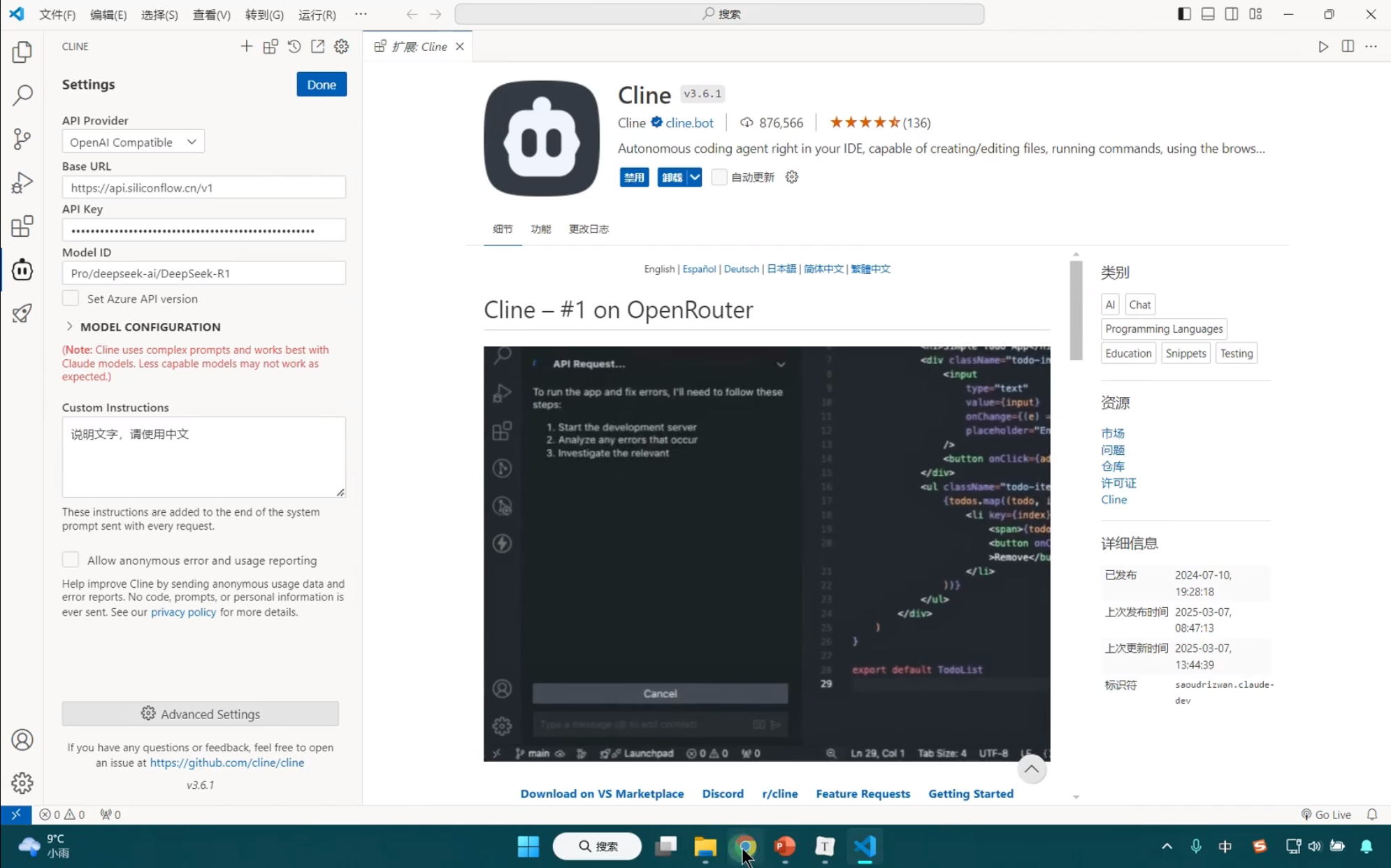The image size is (1391, 868).
Task: Toggle primary side bar layout icon
Action: 1184,14
